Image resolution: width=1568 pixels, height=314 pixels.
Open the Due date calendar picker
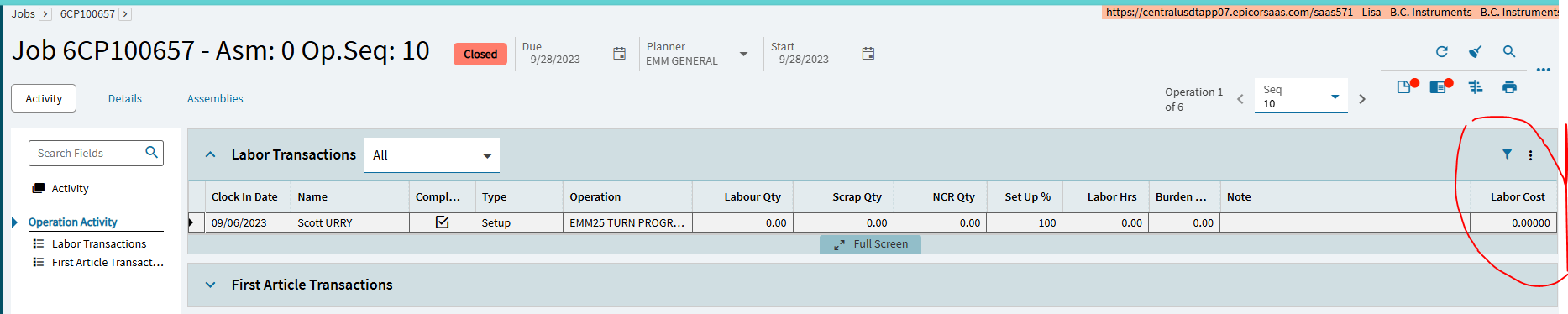coord(619,54)
